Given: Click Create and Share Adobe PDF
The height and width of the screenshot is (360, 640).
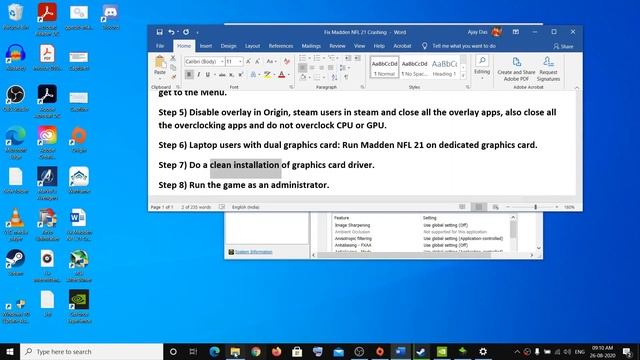Looking at the screenshot, I should tap(516, 69).
